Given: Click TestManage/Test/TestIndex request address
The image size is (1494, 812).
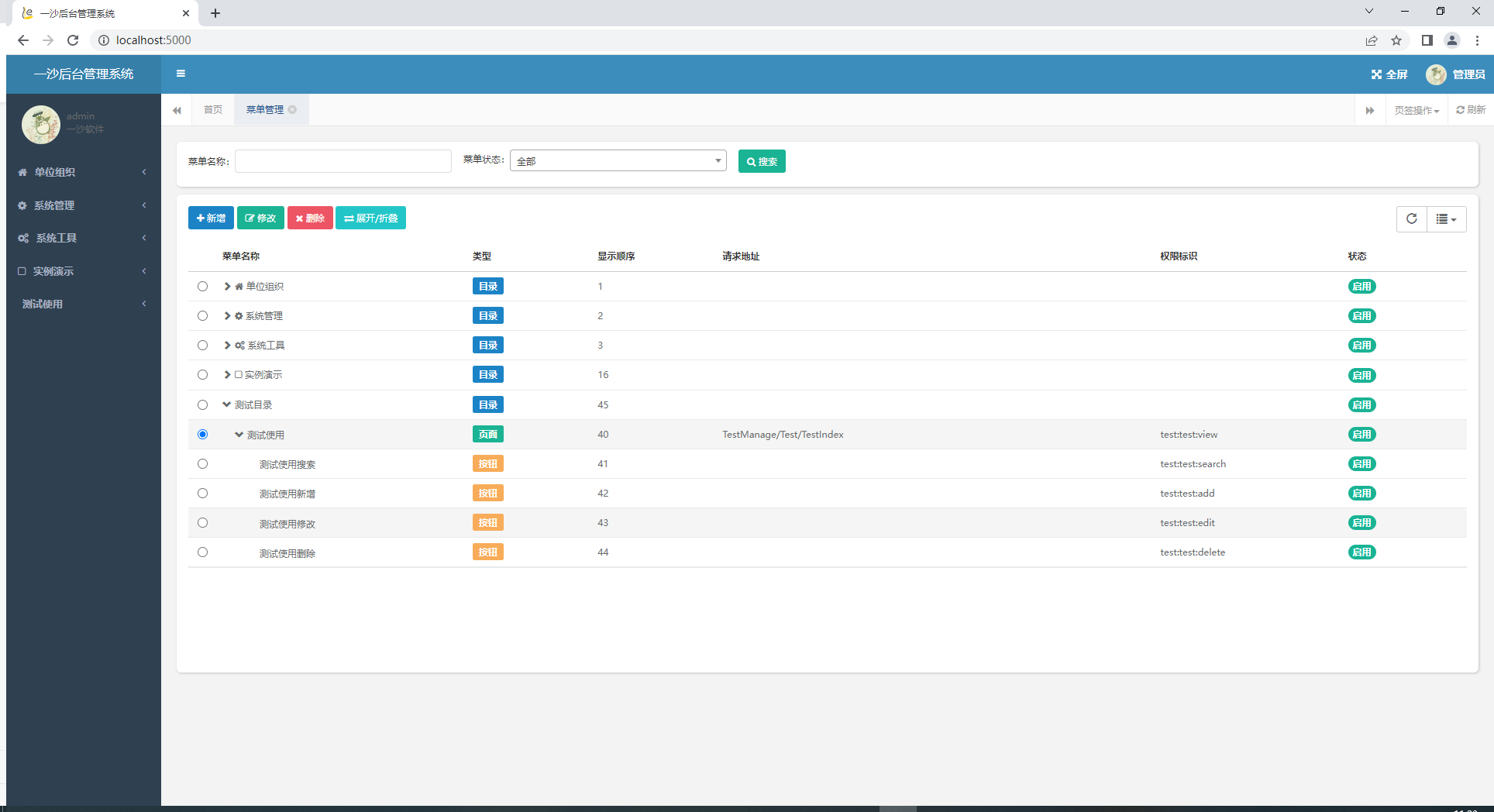Looking at the screenshot, I should [783, 435].
